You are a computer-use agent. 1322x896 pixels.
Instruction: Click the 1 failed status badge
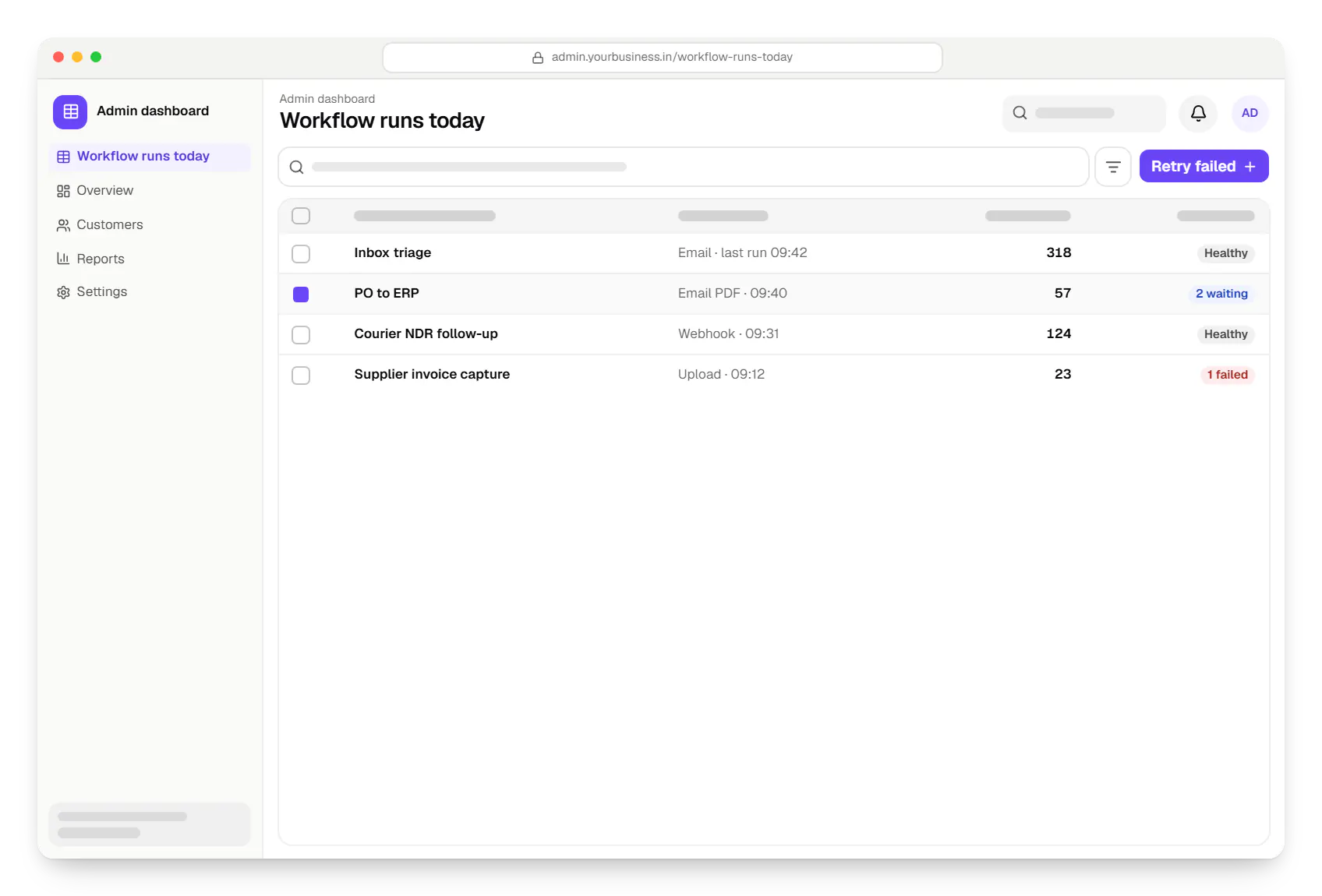point(1227,375)
